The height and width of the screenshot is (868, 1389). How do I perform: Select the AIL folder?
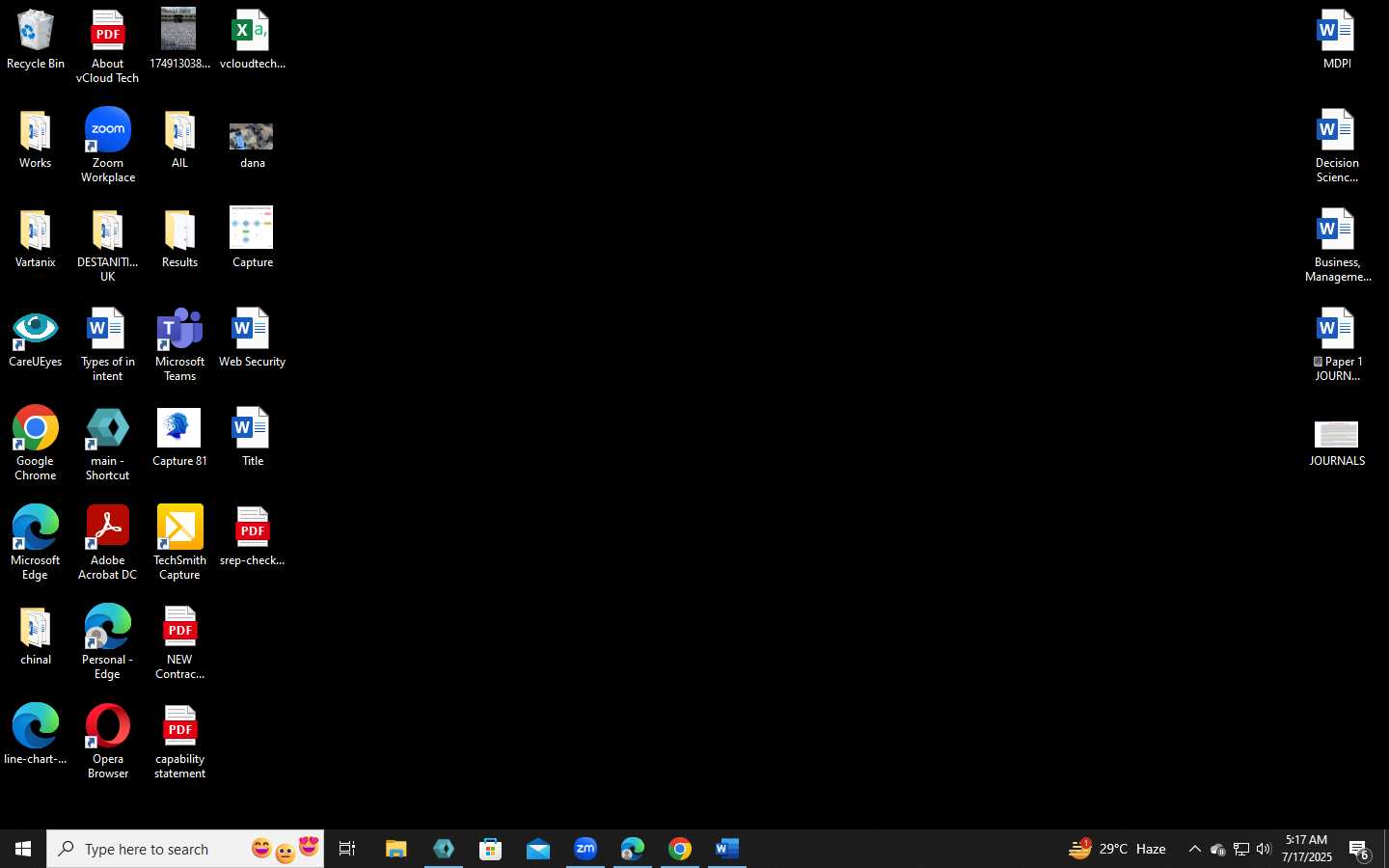pos(179,141)
